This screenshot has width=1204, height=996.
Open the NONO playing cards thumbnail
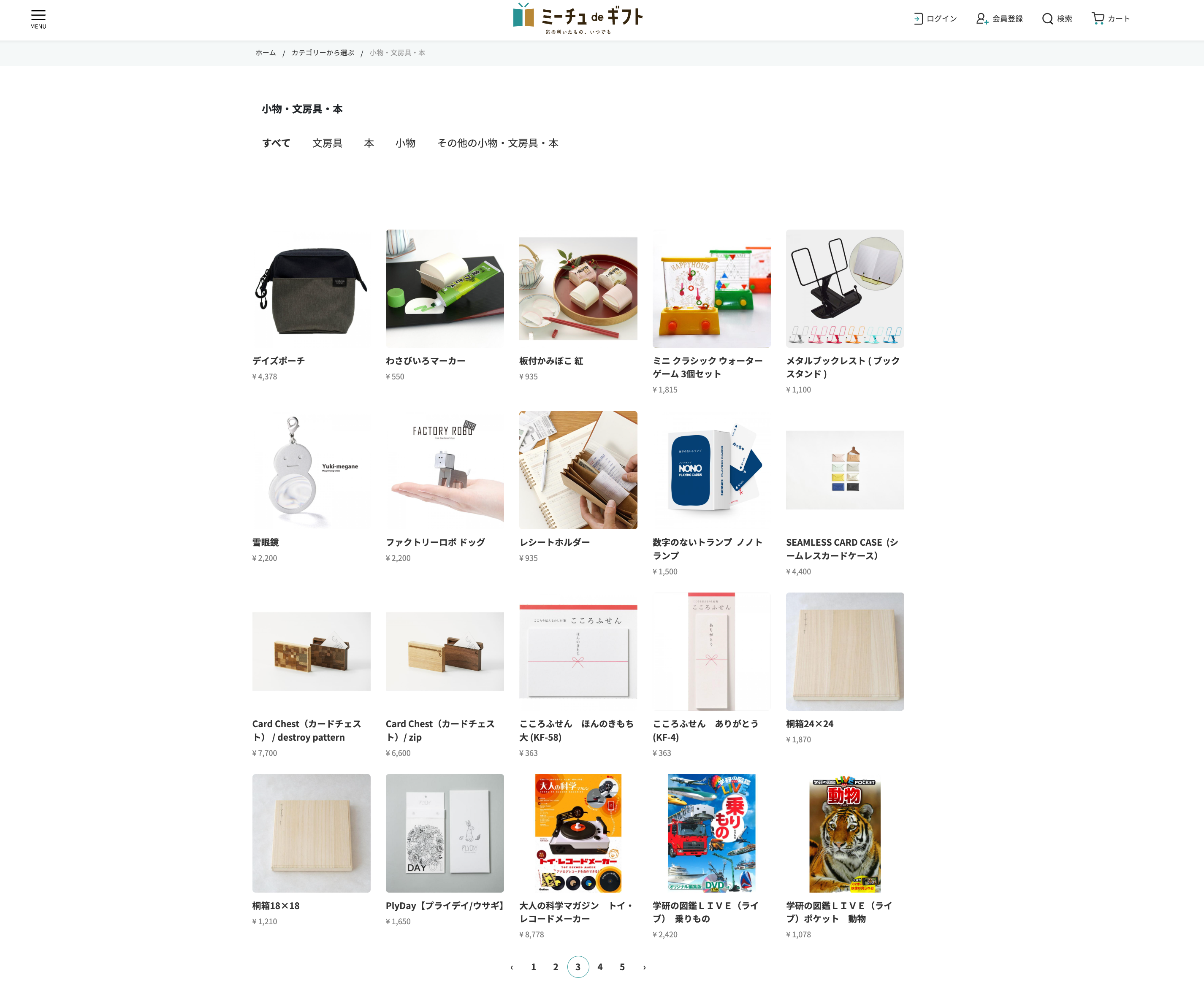click(711, 470)
